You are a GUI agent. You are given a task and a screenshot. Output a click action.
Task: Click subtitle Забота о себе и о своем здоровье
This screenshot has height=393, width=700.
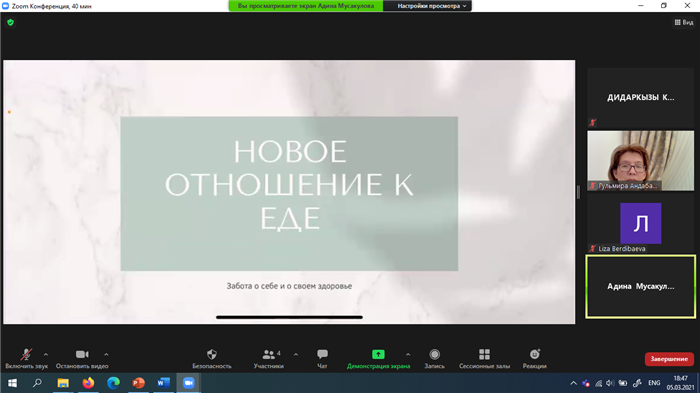[289, 286]
